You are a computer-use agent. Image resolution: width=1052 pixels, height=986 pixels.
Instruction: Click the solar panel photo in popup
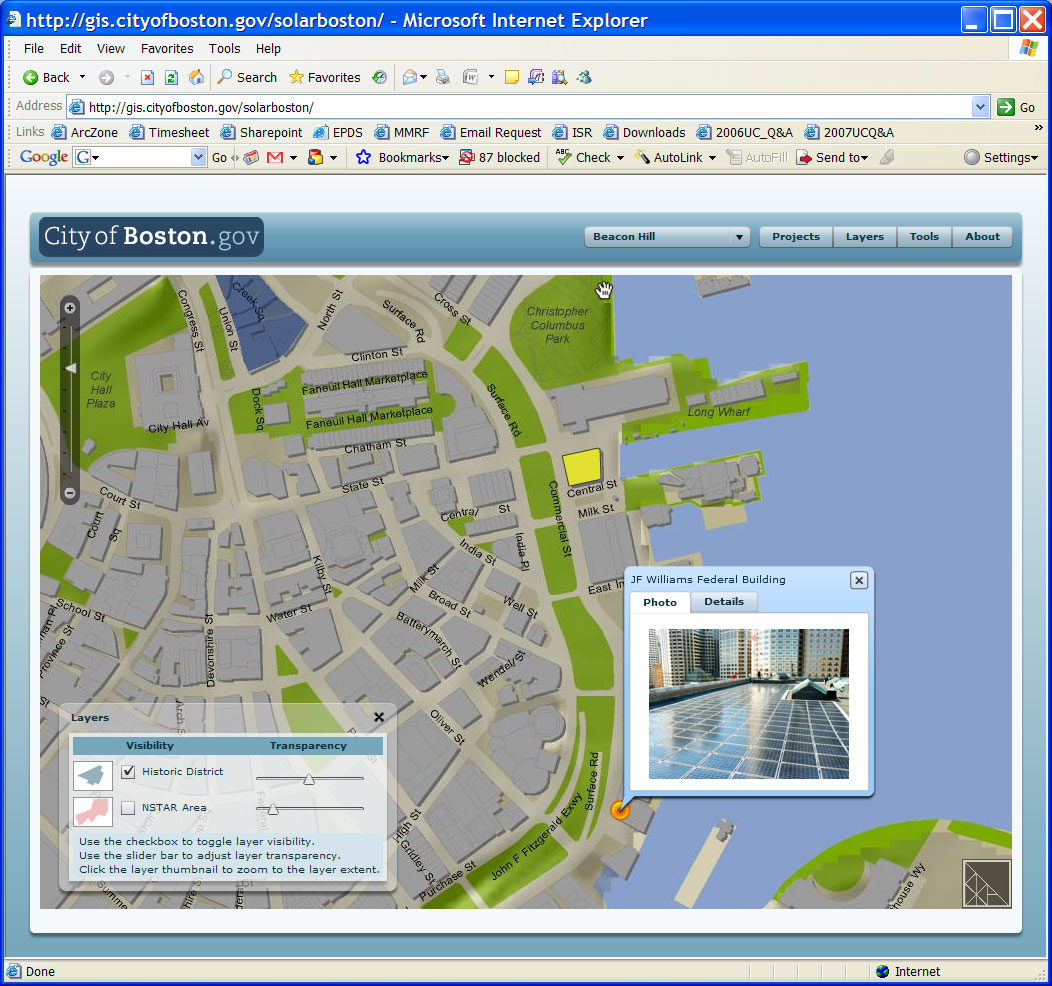pyautogui.click(x=749, y=704)
